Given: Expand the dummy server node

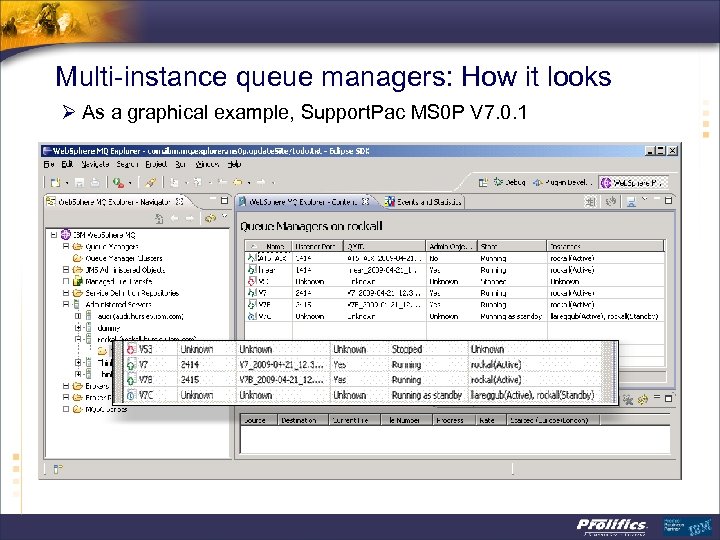Looking at the screenshot, I should pyautogui.click(x=78, y=328).
